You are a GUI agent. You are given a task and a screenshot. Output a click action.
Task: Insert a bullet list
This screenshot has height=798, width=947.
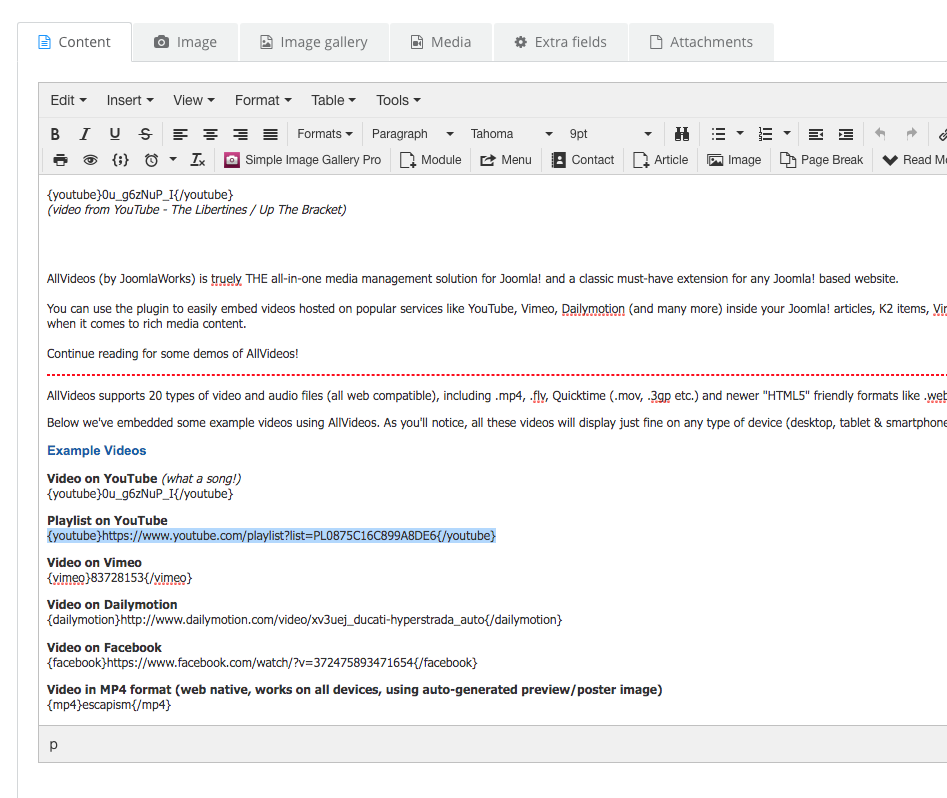tap(718, 134)
